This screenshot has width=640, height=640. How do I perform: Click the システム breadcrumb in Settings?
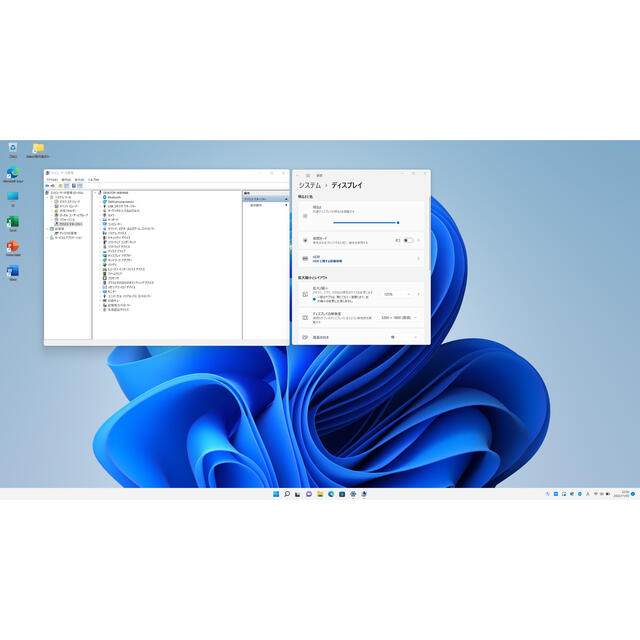pos(310,185)
